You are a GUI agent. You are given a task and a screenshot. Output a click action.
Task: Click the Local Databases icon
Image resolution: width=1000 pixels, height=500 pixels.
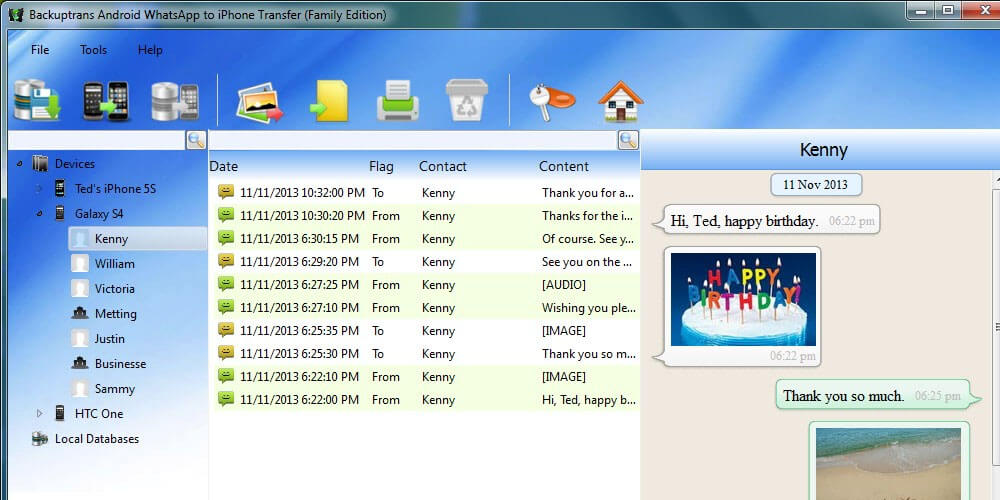40,439
